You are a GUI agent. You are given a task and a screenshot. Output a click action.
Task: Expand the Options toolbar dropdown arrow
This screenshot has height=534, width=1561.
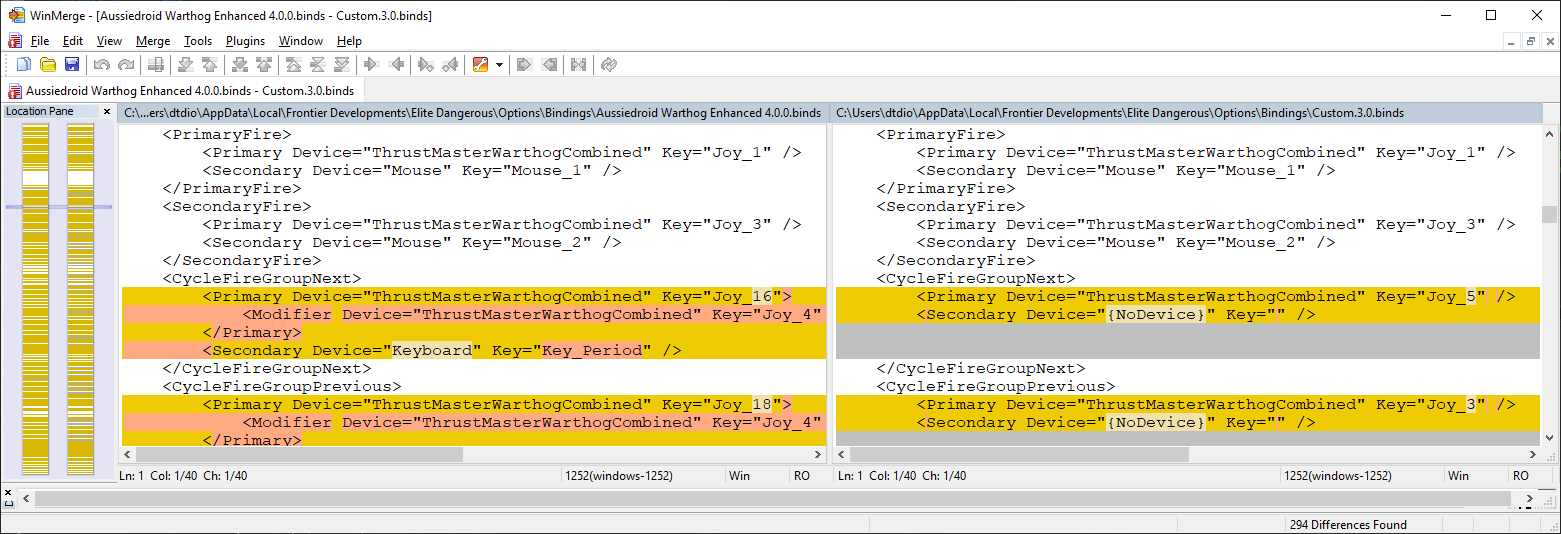pos(499,65)
